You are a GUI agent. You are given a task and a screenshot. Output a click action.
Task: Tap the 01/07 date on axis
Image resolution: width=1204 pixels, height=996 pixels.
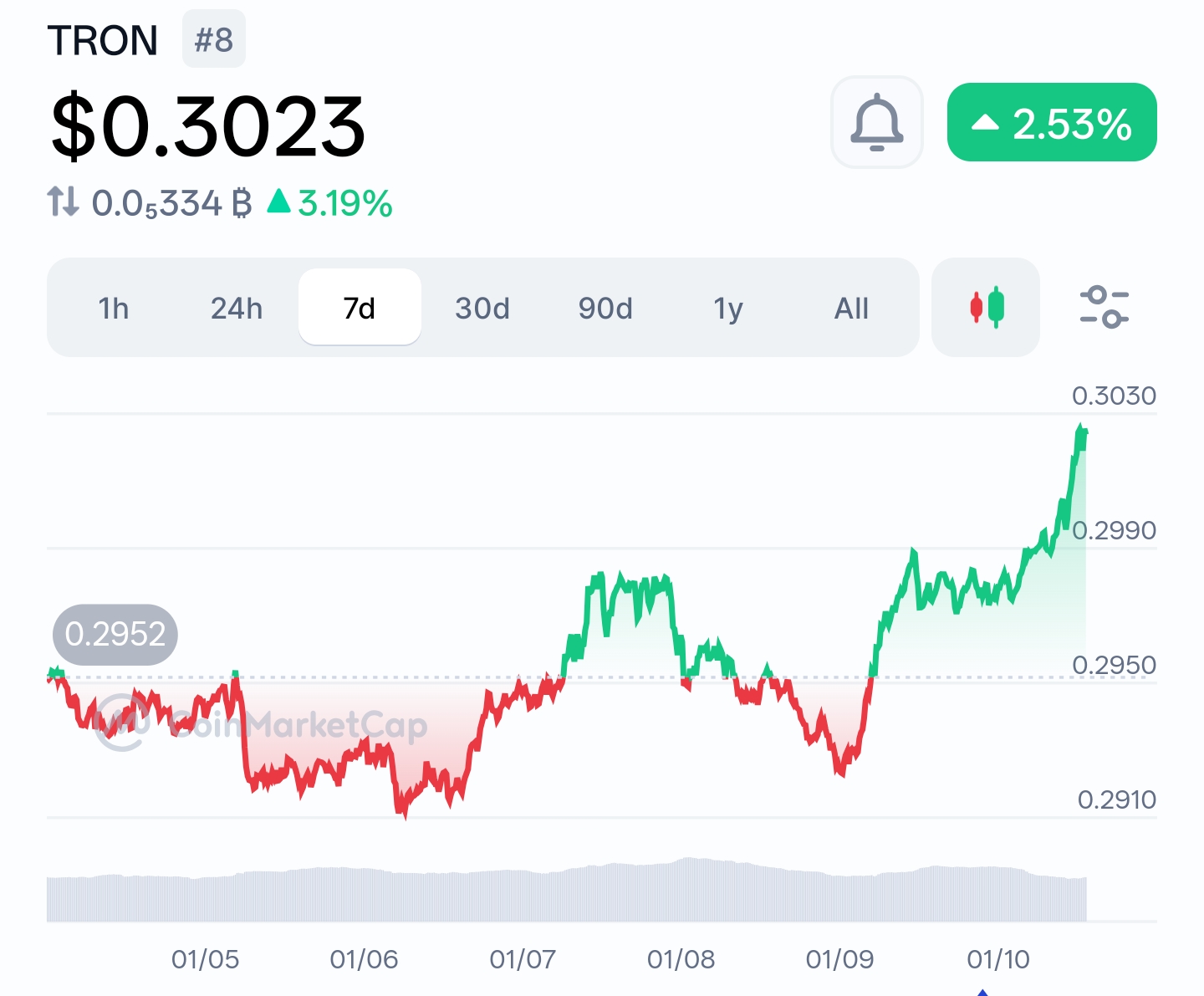tap(523, 959)
